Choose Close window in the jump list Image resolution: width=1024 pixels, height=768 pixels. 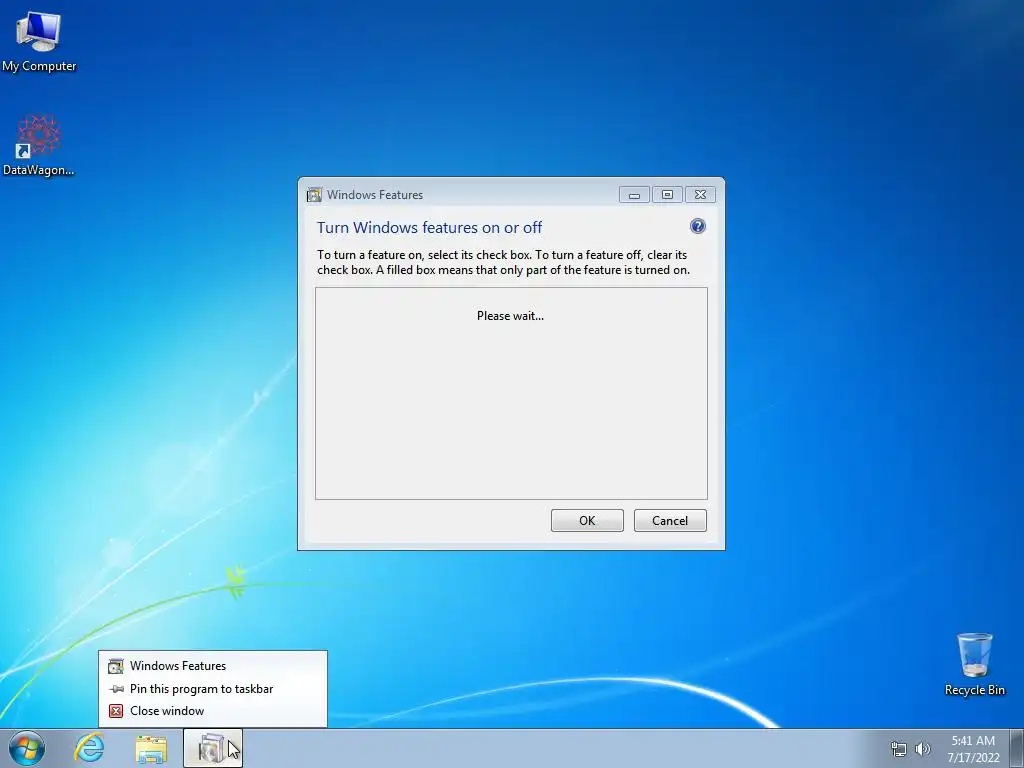(212, 711)
